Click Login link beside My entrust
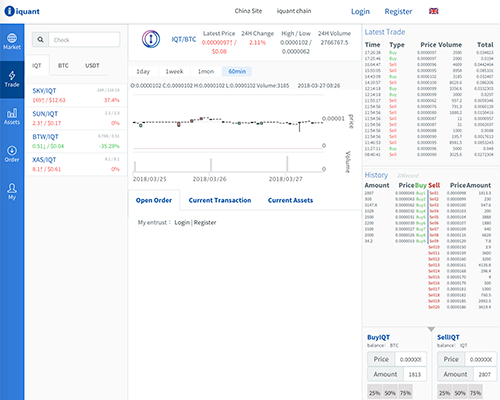This screenshot has height=400, width=500. click(182, 222)
